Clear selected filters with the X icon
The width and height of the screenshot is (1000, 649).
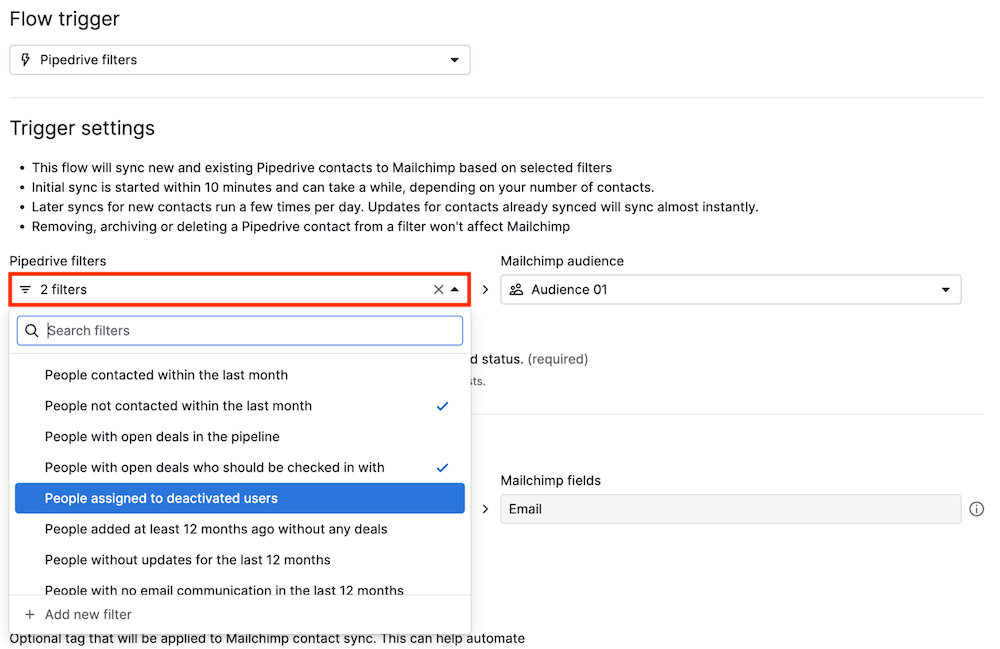[x=438, y=290]
